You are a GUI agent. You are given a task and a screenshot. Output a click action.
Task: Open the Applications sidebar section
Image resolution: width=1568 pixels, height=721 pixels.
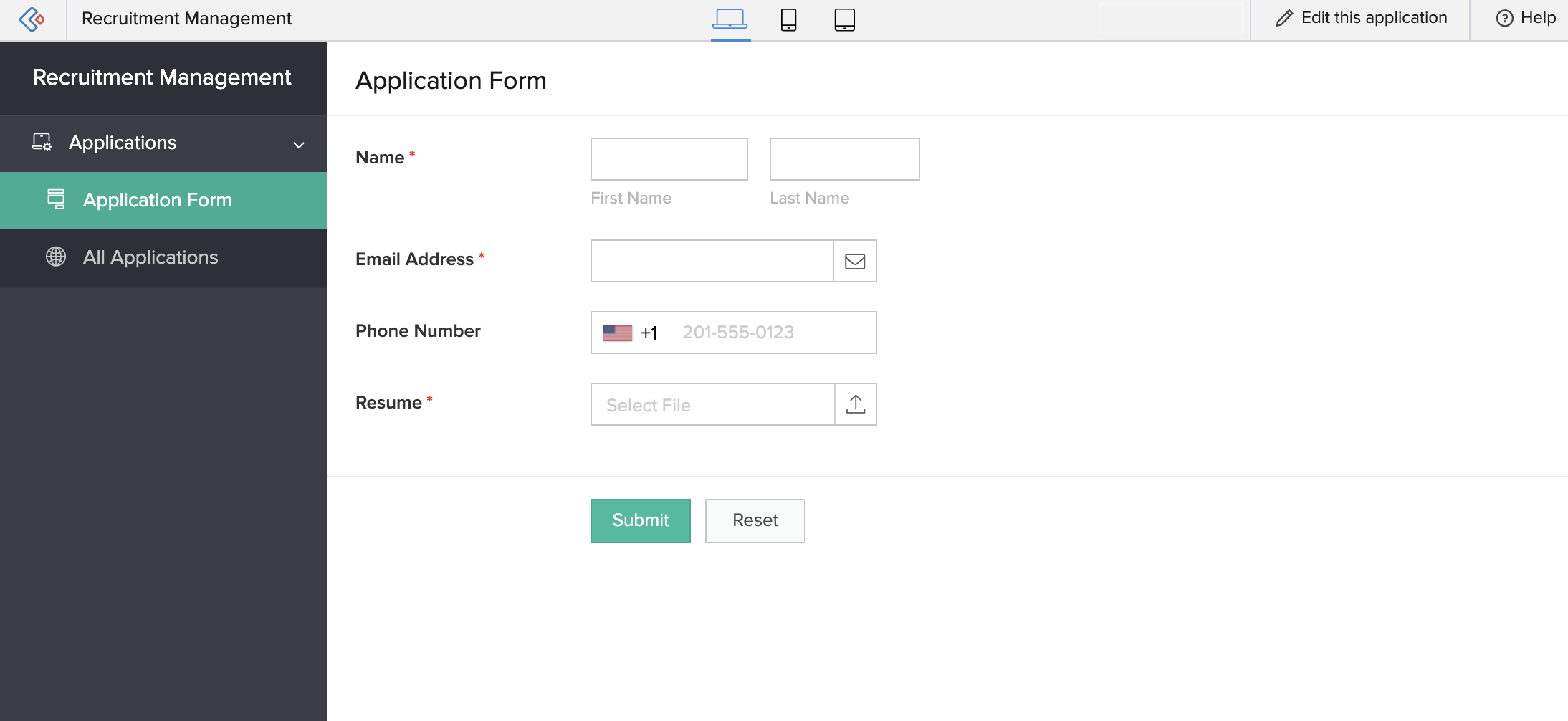[123, 143]
